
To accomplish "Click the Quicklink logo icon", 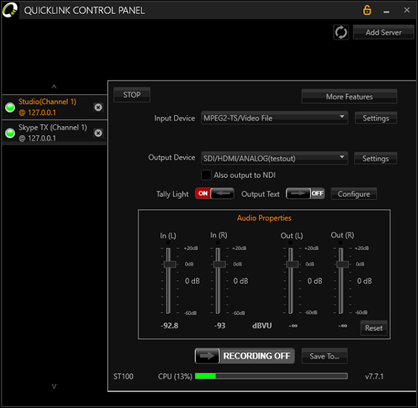I will [x=10, y=10].
